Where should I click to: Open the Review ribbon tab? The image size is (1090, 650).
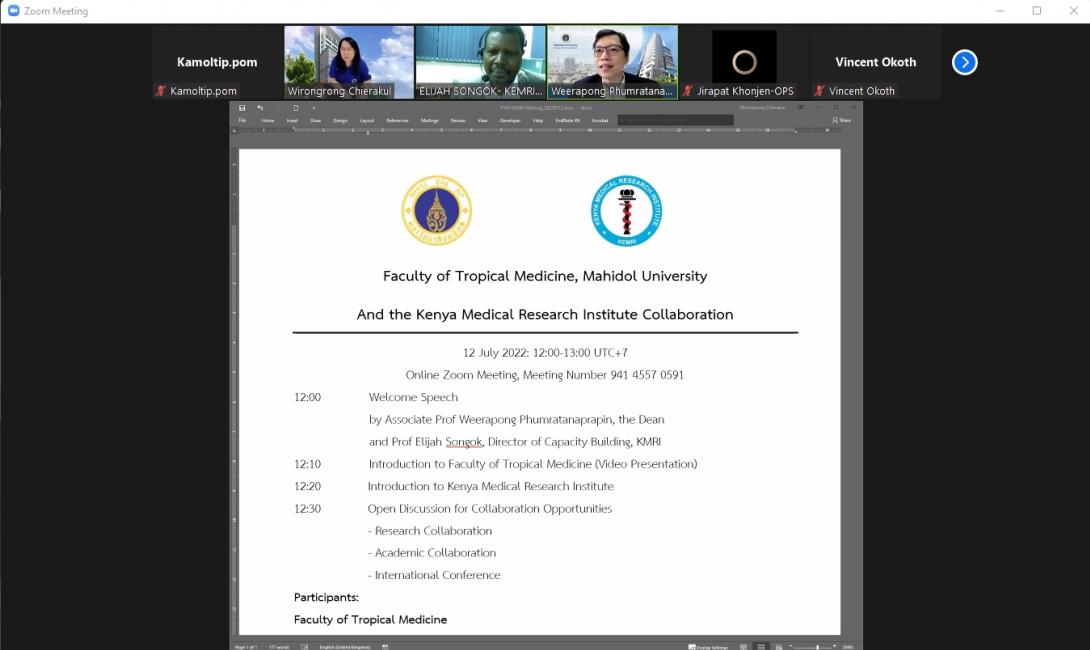tap(458, 120)
